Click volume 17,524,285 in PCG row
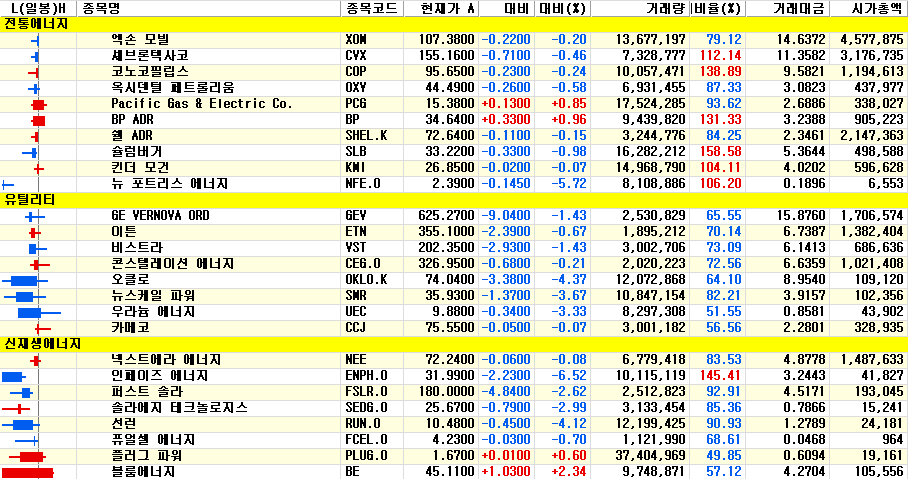Image resolution: width=908 pixels, height=479 pixels. click(650, 104)
